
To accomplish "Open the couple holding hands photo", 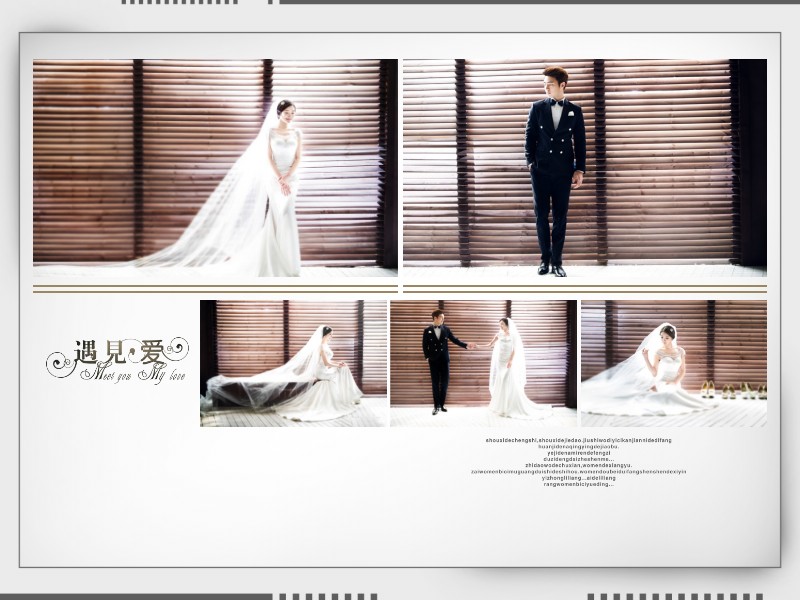I will [x=483, y=363].
